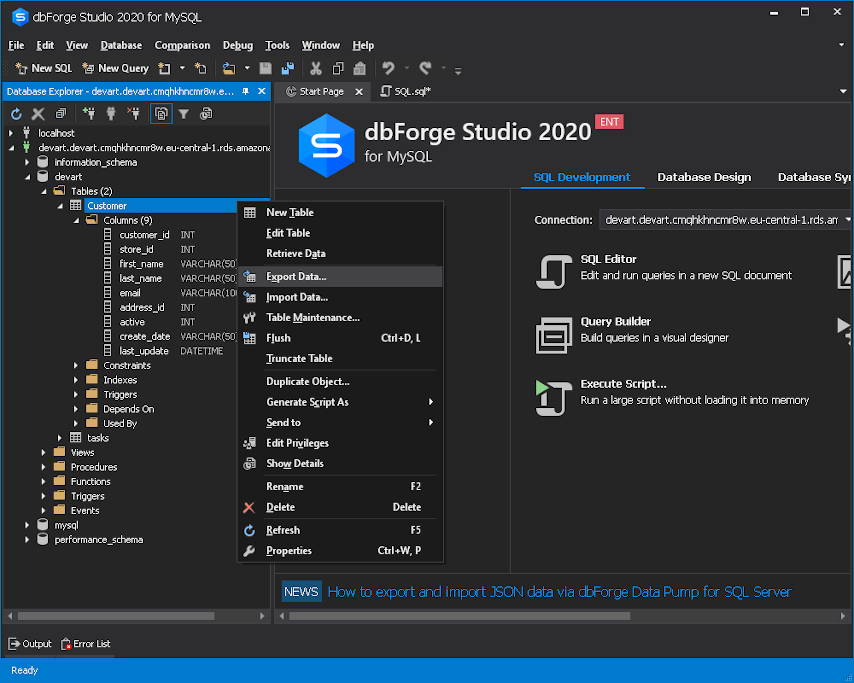Click the Collapse All icon in Database Explorer
854x683 pixels.
coord(60,114)
